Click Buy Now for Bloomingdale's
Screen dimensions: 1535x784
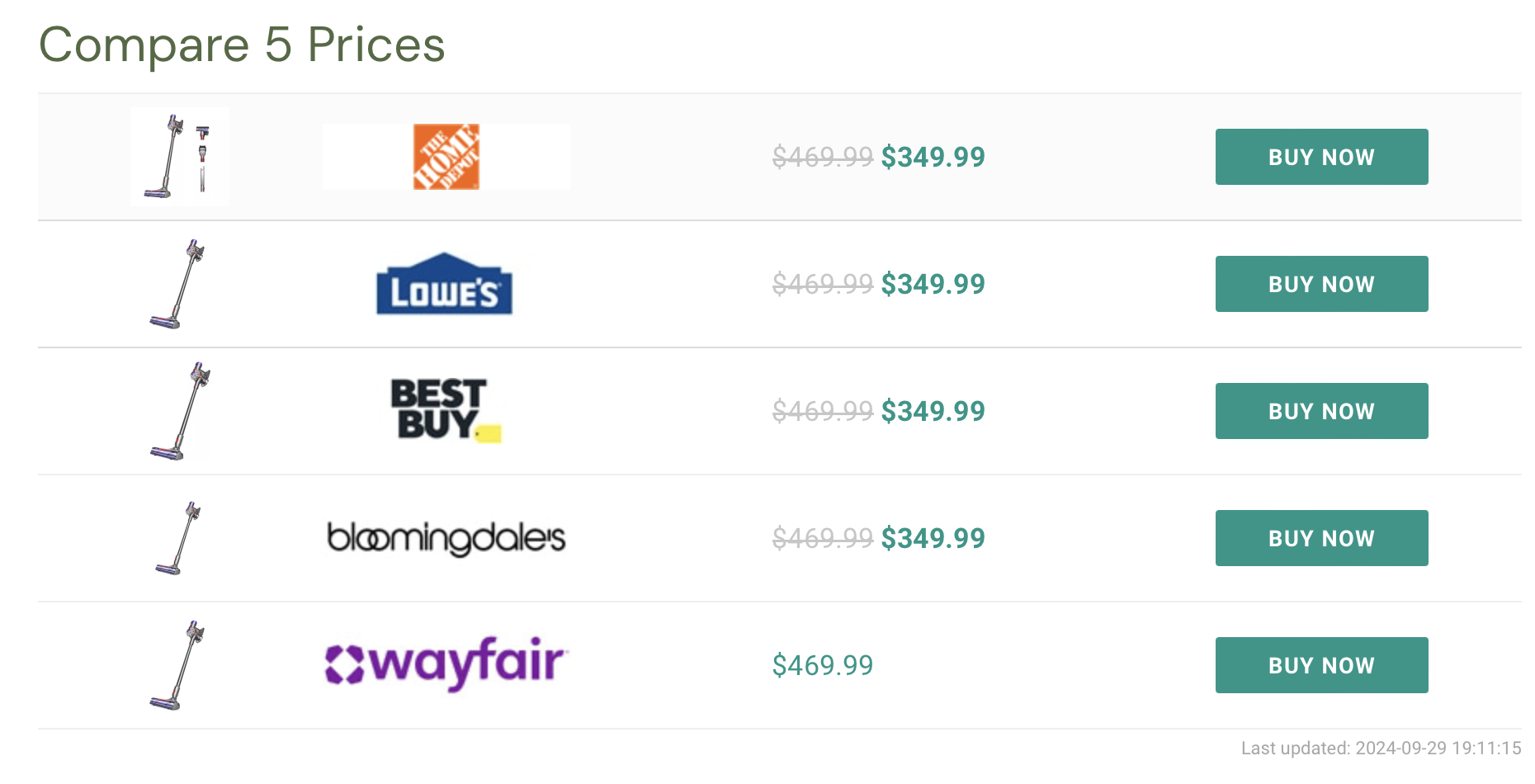[x=1321, y=538]
